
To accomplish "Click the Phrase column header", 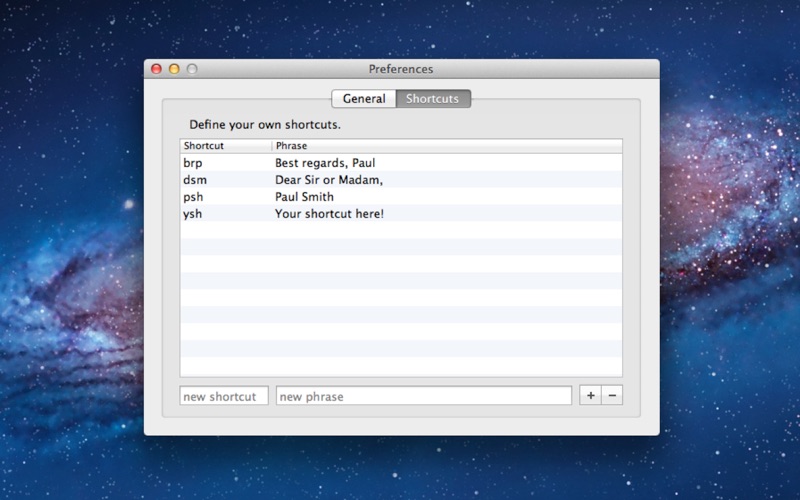I will pyautogui.click(x=446, y=146).
